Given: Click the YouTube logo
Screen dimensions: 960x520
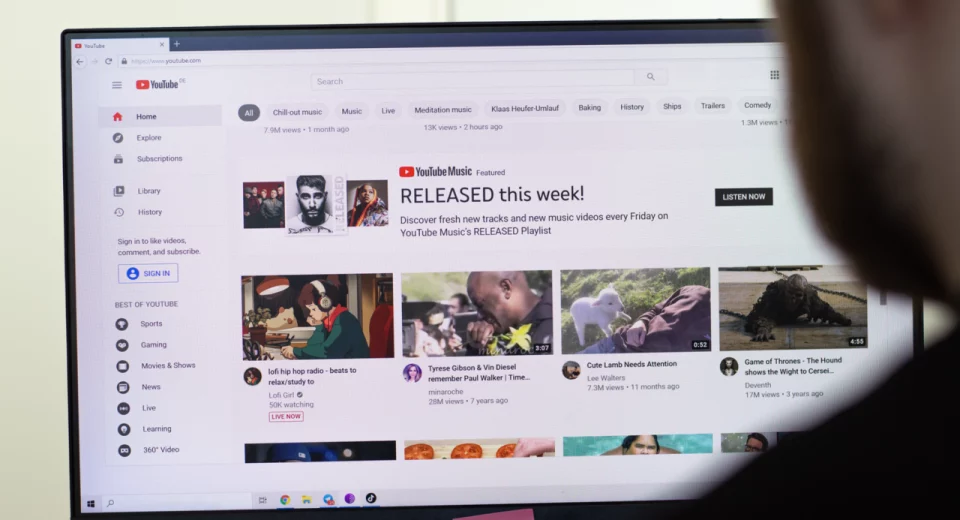Looking at the screenshot, I should [x=157, y=85].
